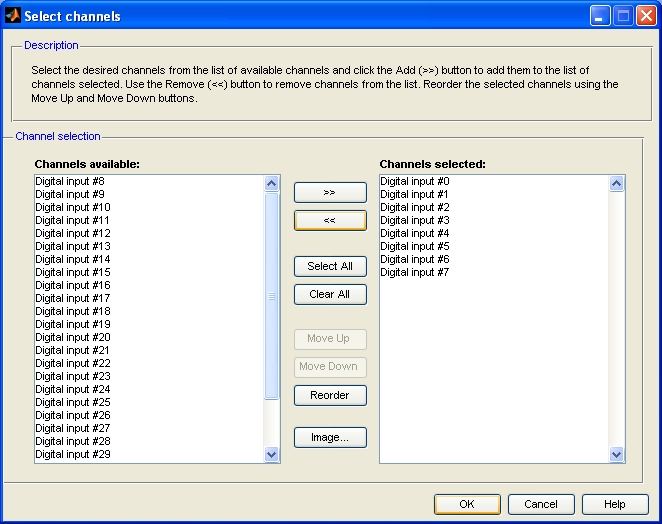Image resolution: width=662 pixels, height=524 pixels.
Task: Click the Remove (<<) button
Action: point(330,220)
